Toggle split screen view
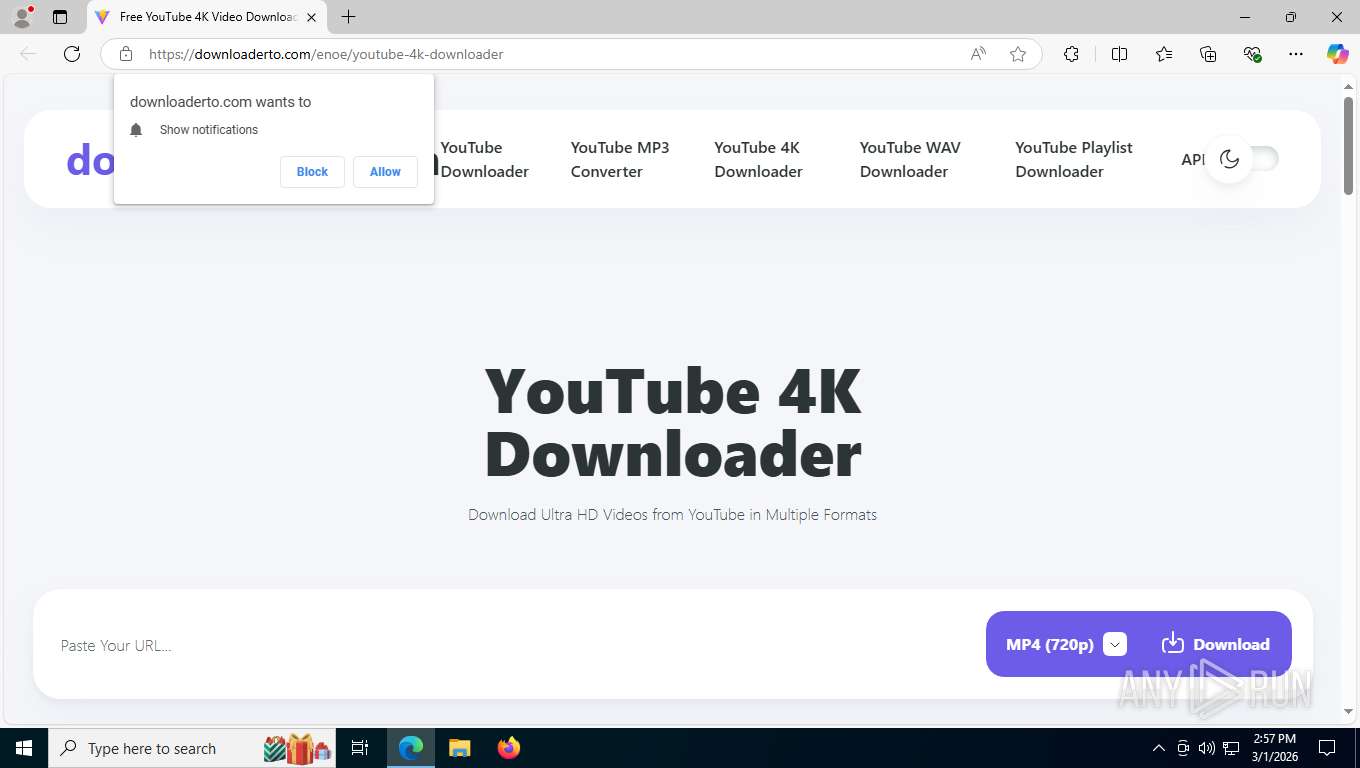The width and height of the screenshot is (1360, 768). [1119, 54]
